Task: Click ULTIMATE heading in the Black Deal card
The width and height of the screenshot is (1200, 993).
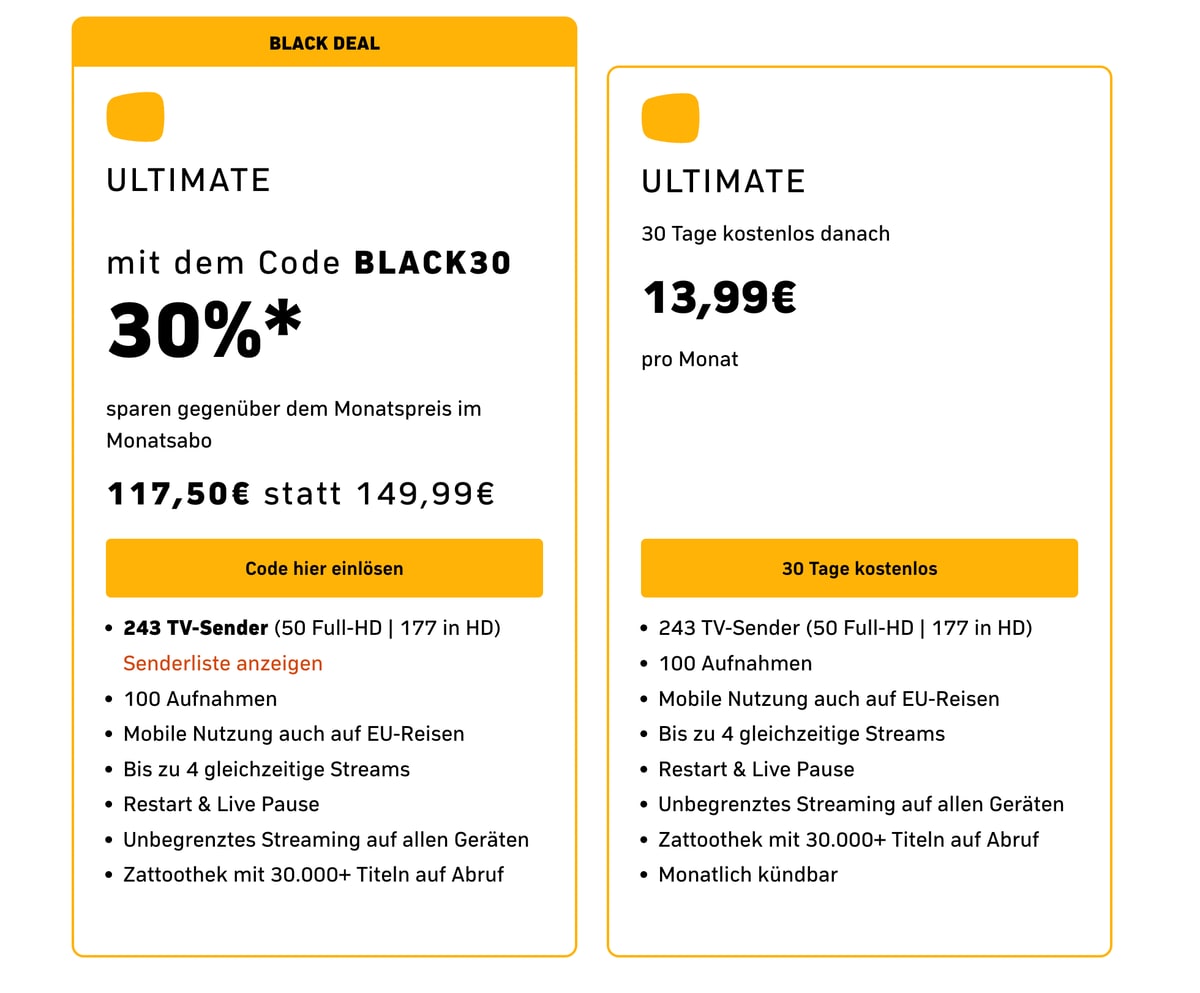Action: pos(189,180)
